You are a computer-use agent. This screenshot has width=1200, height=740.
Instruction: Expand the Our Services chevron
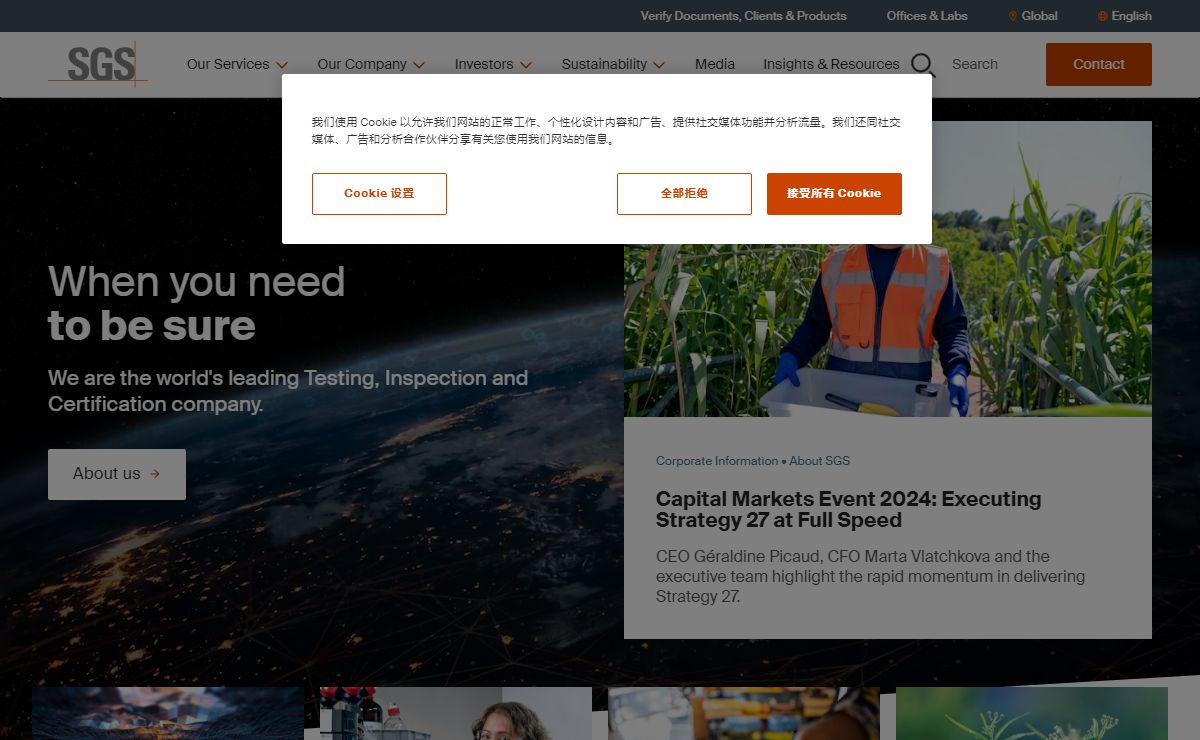point(282,65)
